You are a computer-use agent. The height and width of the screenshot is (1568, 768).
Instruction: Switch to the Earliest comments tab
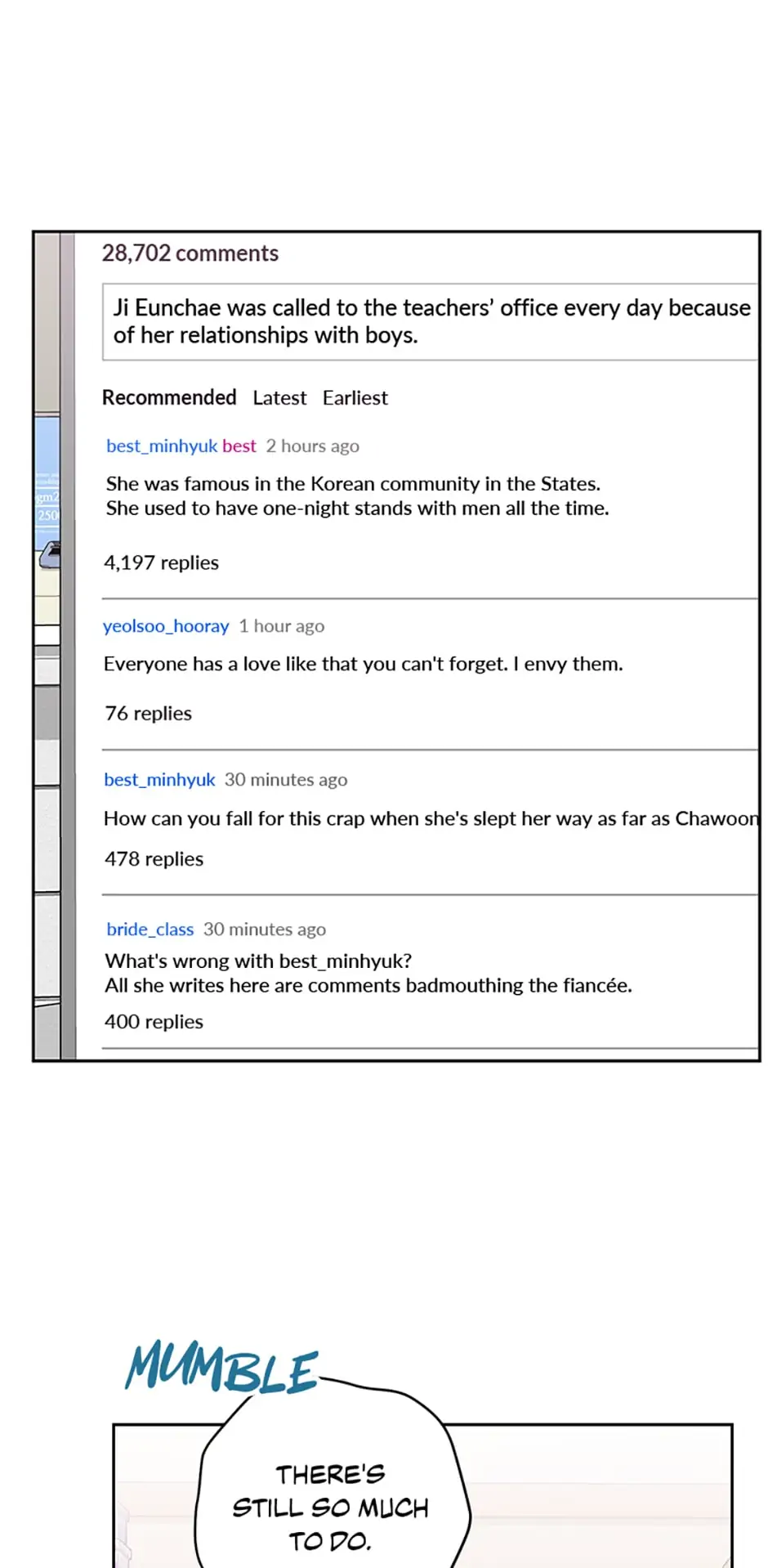pos(355,397)
